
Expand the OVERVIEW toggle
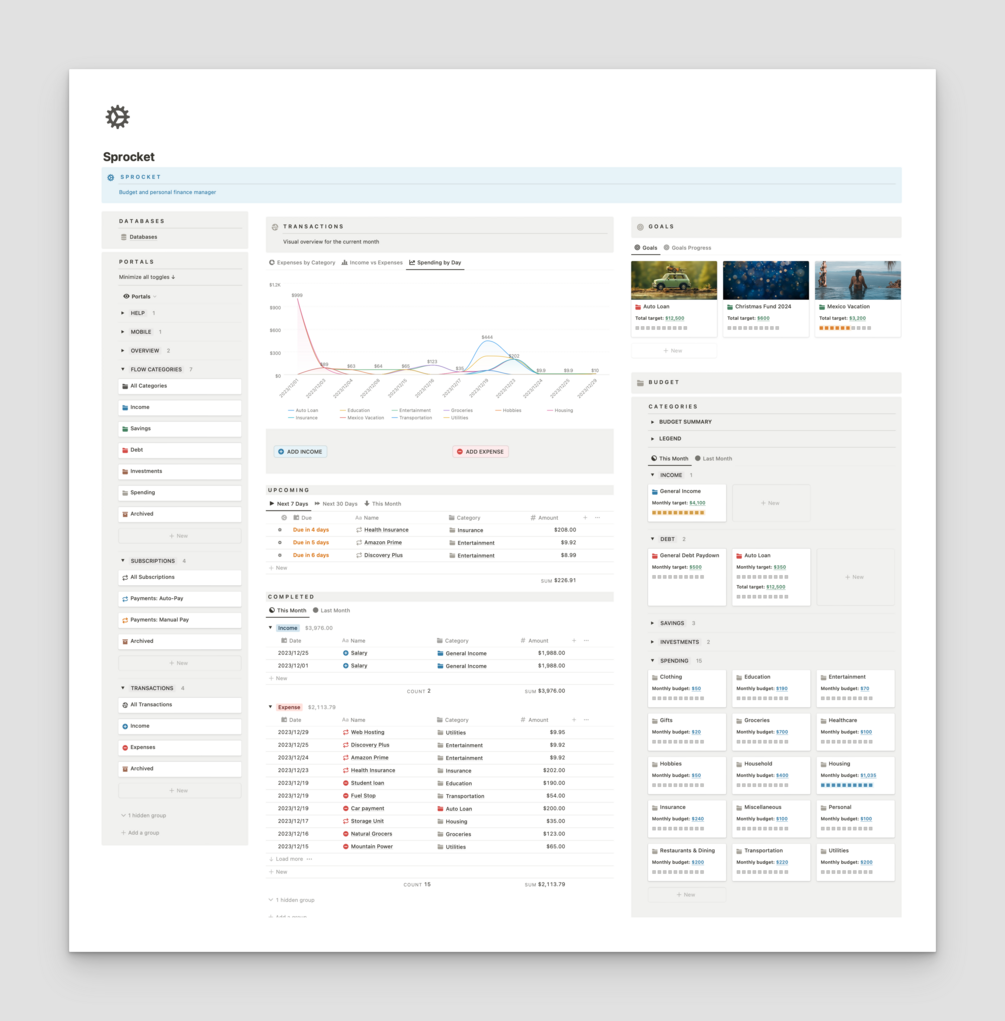point(122,350)
